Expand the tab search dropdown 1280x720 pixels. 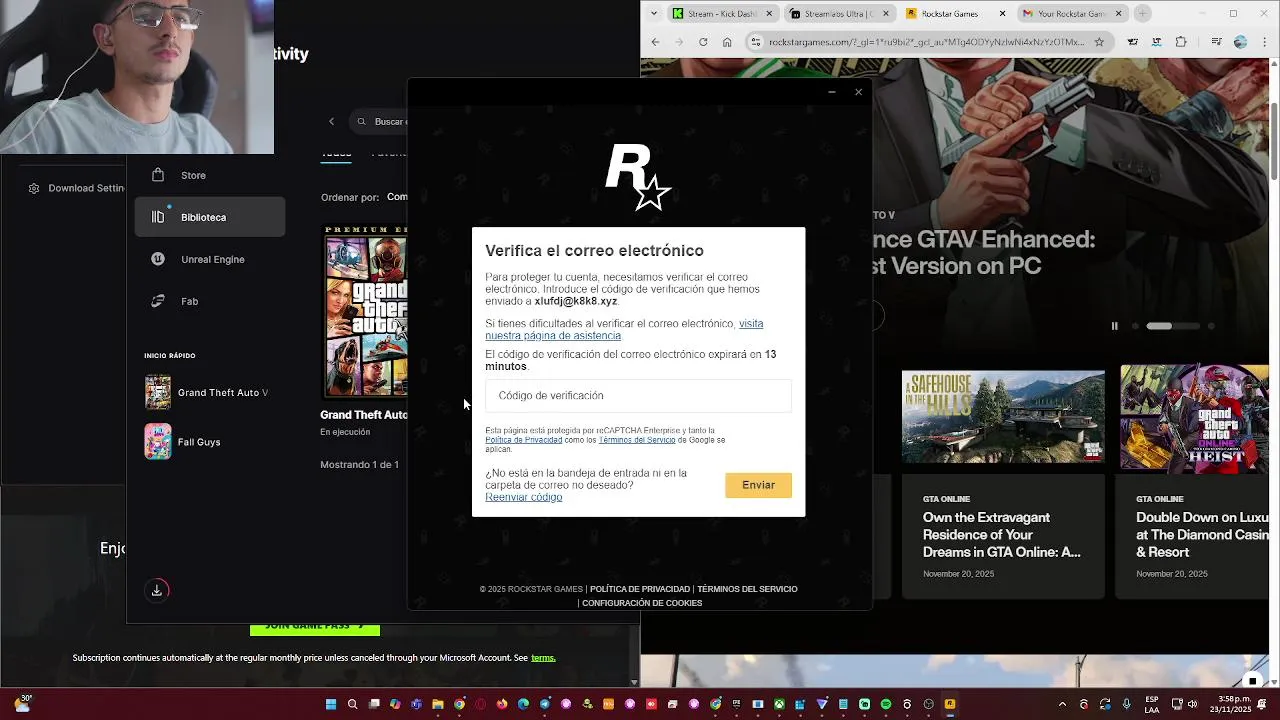654,14
